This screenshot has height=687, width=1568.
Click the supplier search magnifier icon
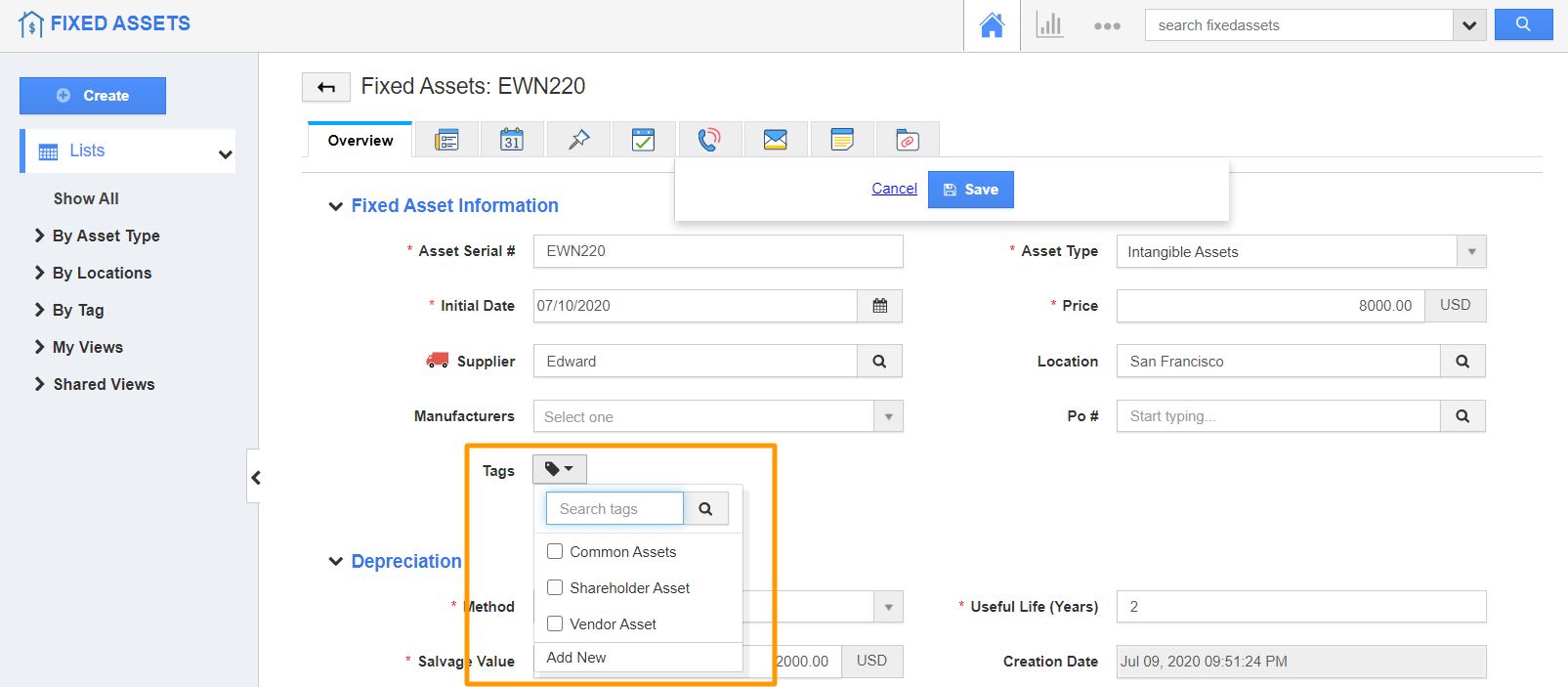coord(879,362)
